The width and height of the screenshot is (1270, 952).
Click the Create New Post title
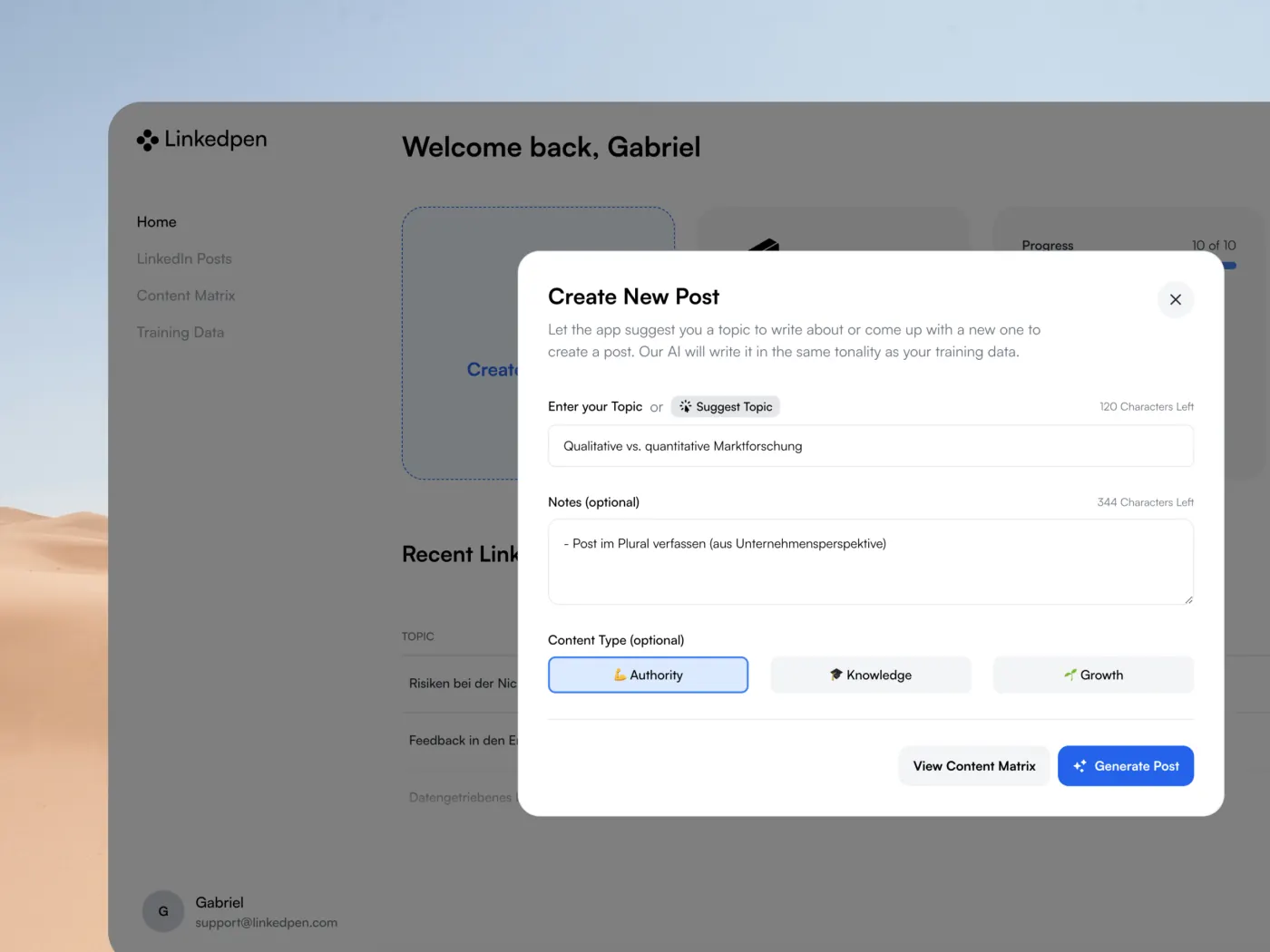(x=633, y=297)
